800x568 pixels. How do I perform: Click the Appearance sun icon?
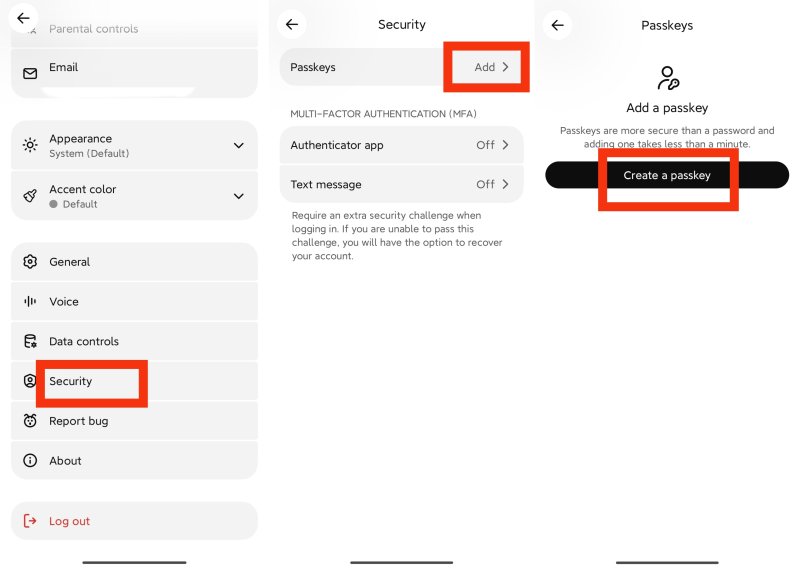tap(30, 145)
